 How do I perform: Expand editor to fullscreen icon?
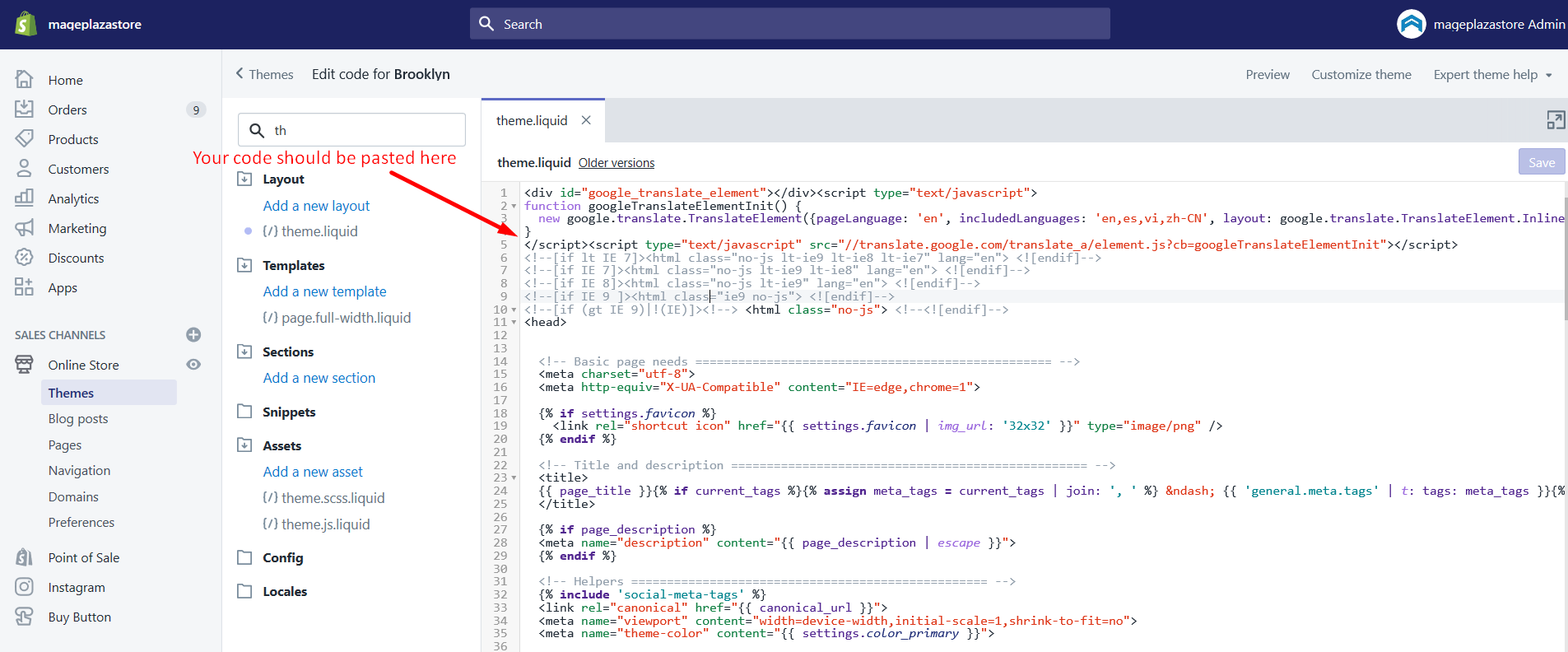pos(1555,120)
